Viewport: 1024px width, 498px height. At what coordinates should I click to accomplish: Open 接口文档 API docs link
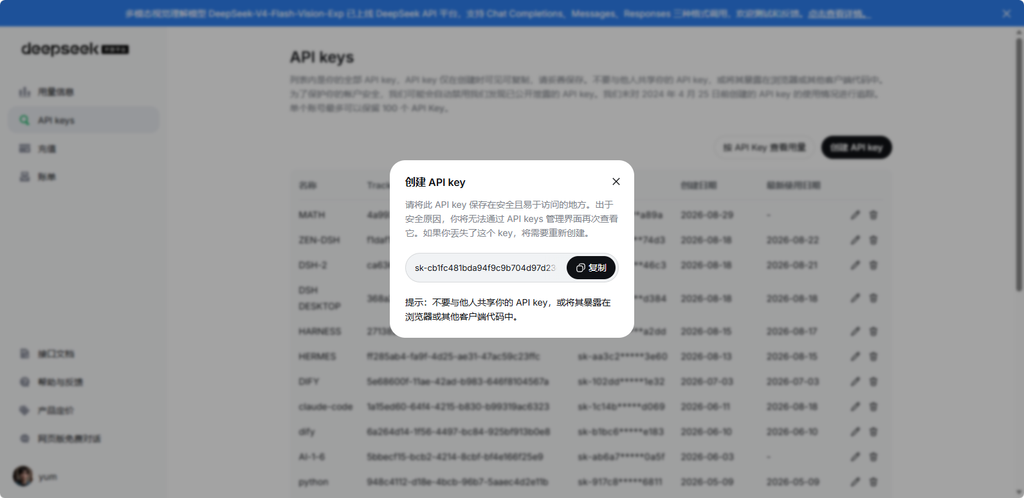click(x=84, y=354)
